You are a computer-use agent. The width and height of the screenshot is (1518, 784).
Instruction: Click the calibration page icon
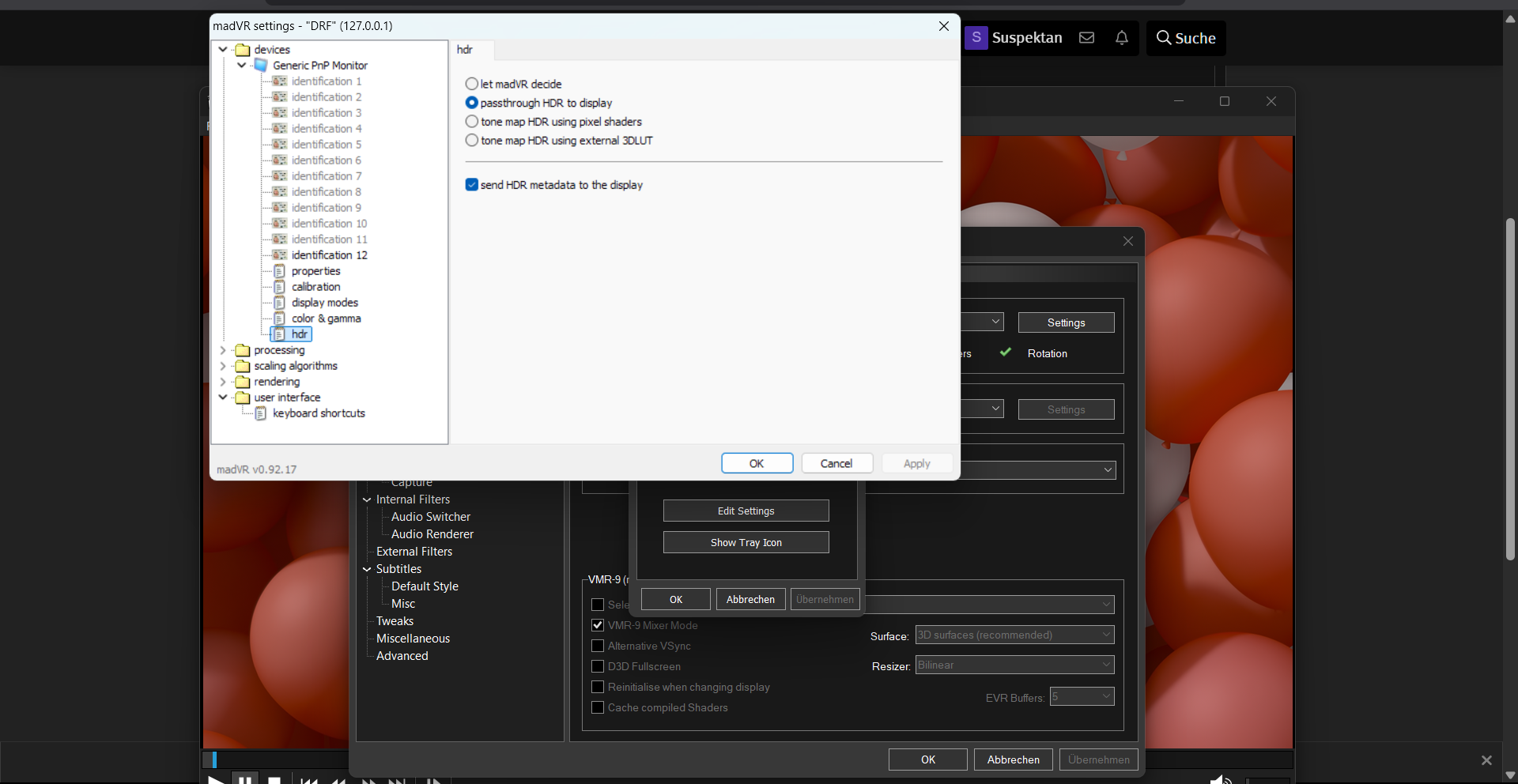tap(279, 287)
